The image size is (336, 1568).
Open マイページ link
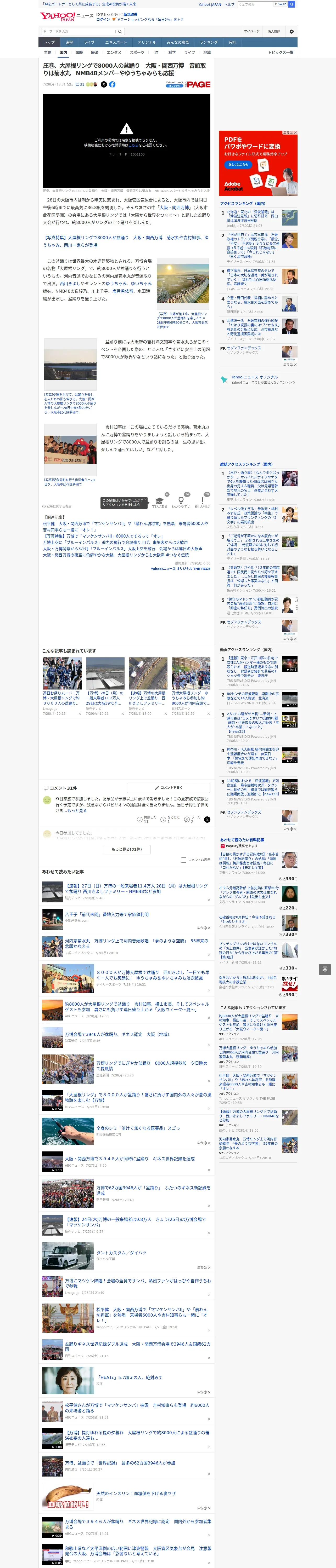pyautogui.click(x=251, y=32)
